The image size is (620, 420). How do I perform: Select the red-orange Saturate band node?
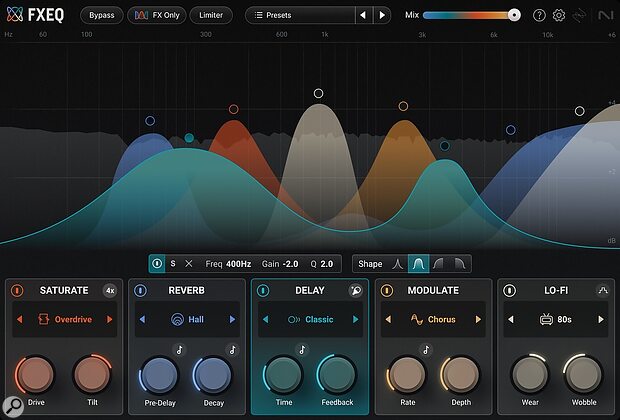tap(234, 109)
